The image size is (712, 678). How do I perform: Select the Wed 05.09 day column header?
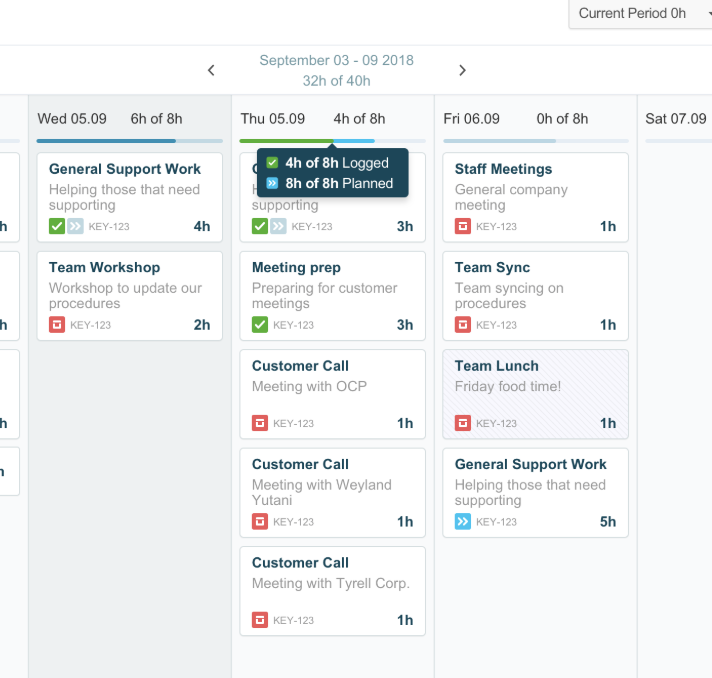(72, 119)
